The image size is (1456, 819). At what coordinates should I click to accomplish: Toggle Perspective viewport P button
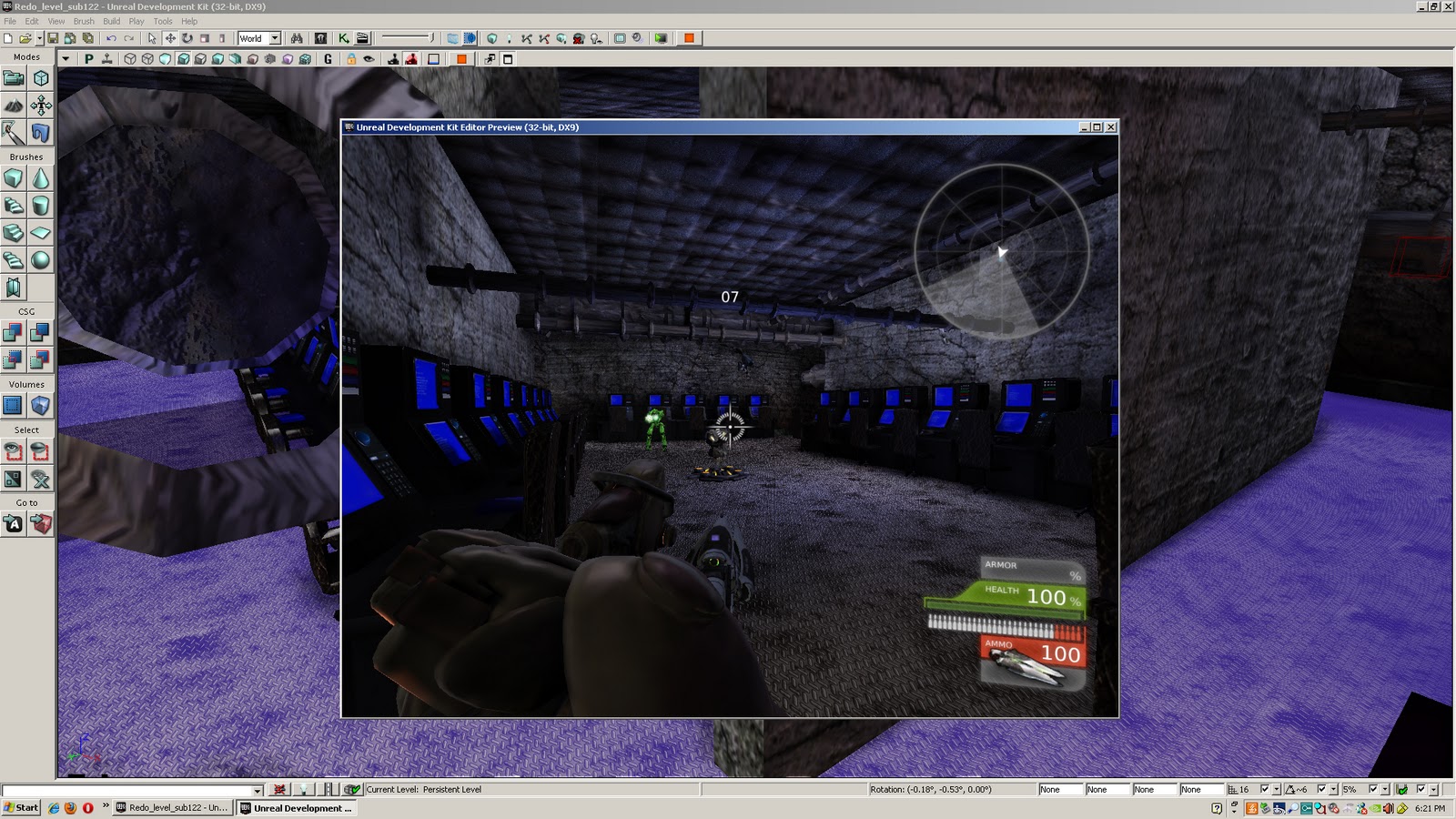coord(88,59)
